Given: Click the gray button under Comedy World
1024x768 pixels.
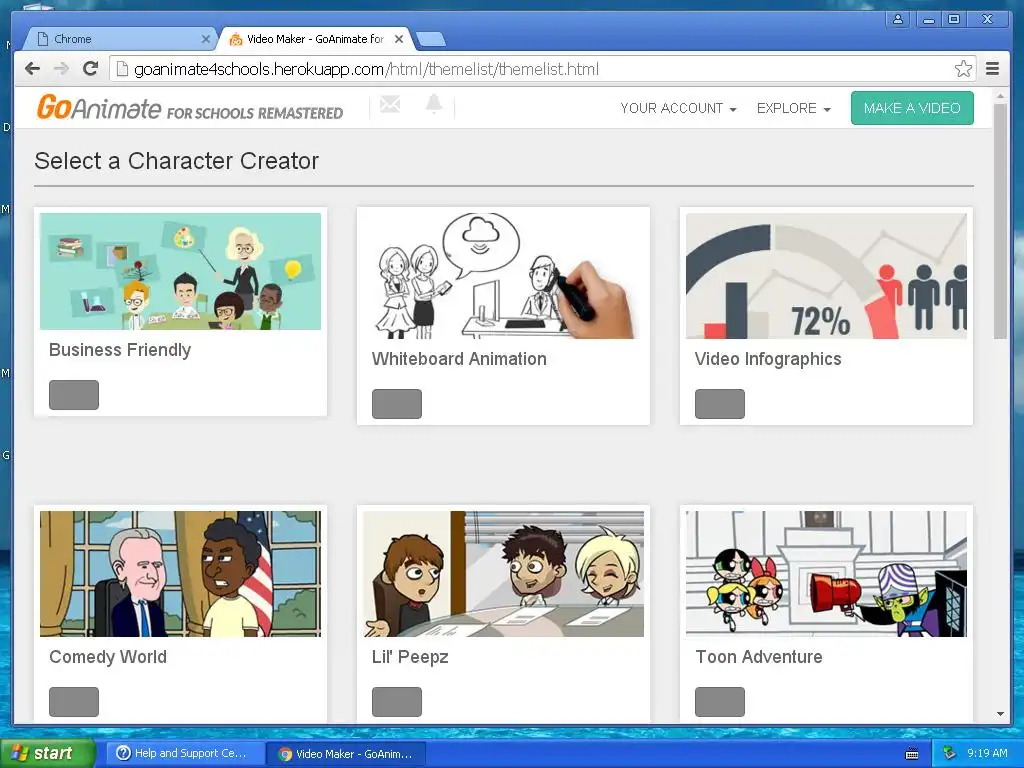Looking at the screenshot, I should (x=74, y=702).
